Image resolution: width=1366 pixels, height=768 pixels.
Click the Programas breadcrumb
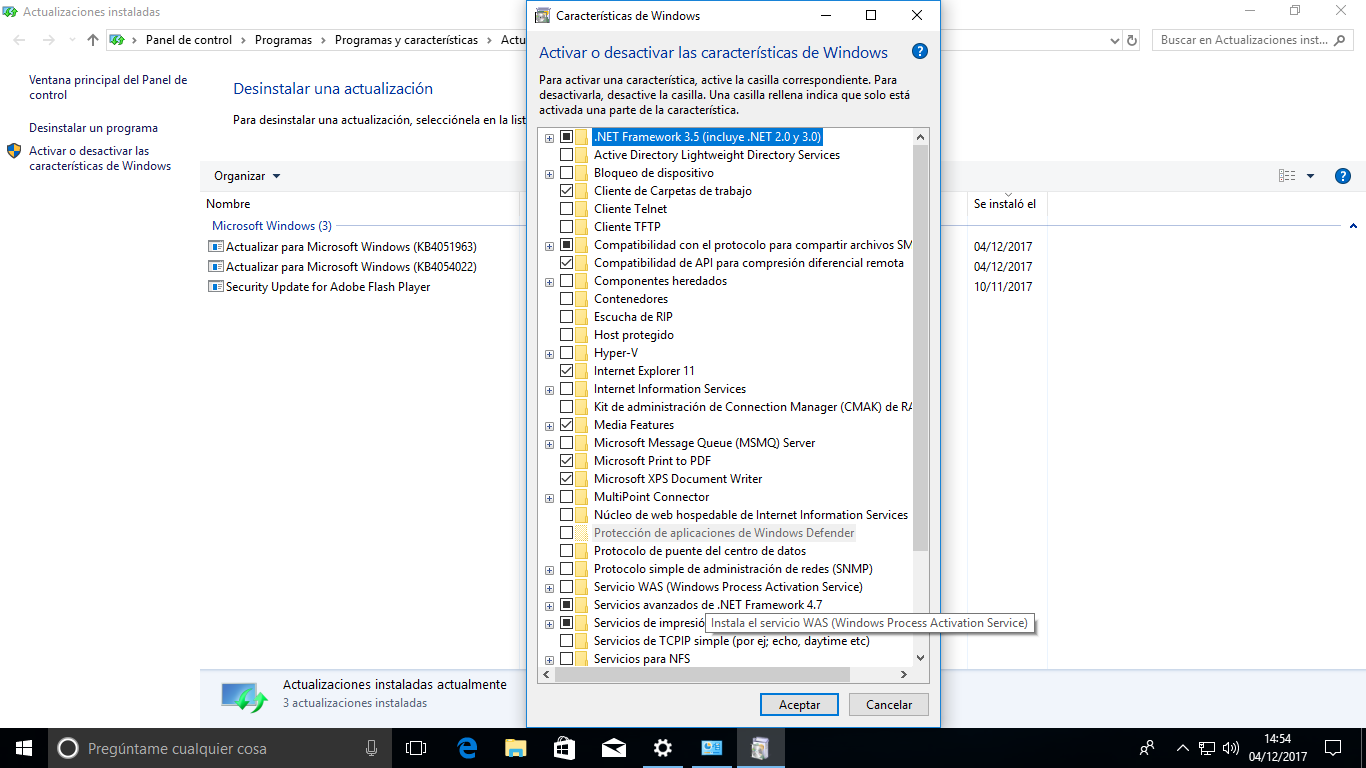[283, 40]
